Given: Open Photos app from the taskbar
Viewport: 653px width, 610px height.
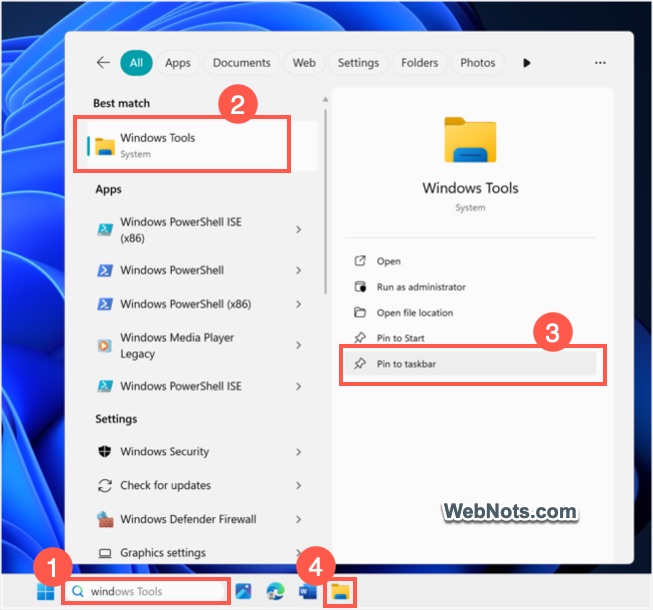Looking at the screenshot, I should [x=243, y=591].
